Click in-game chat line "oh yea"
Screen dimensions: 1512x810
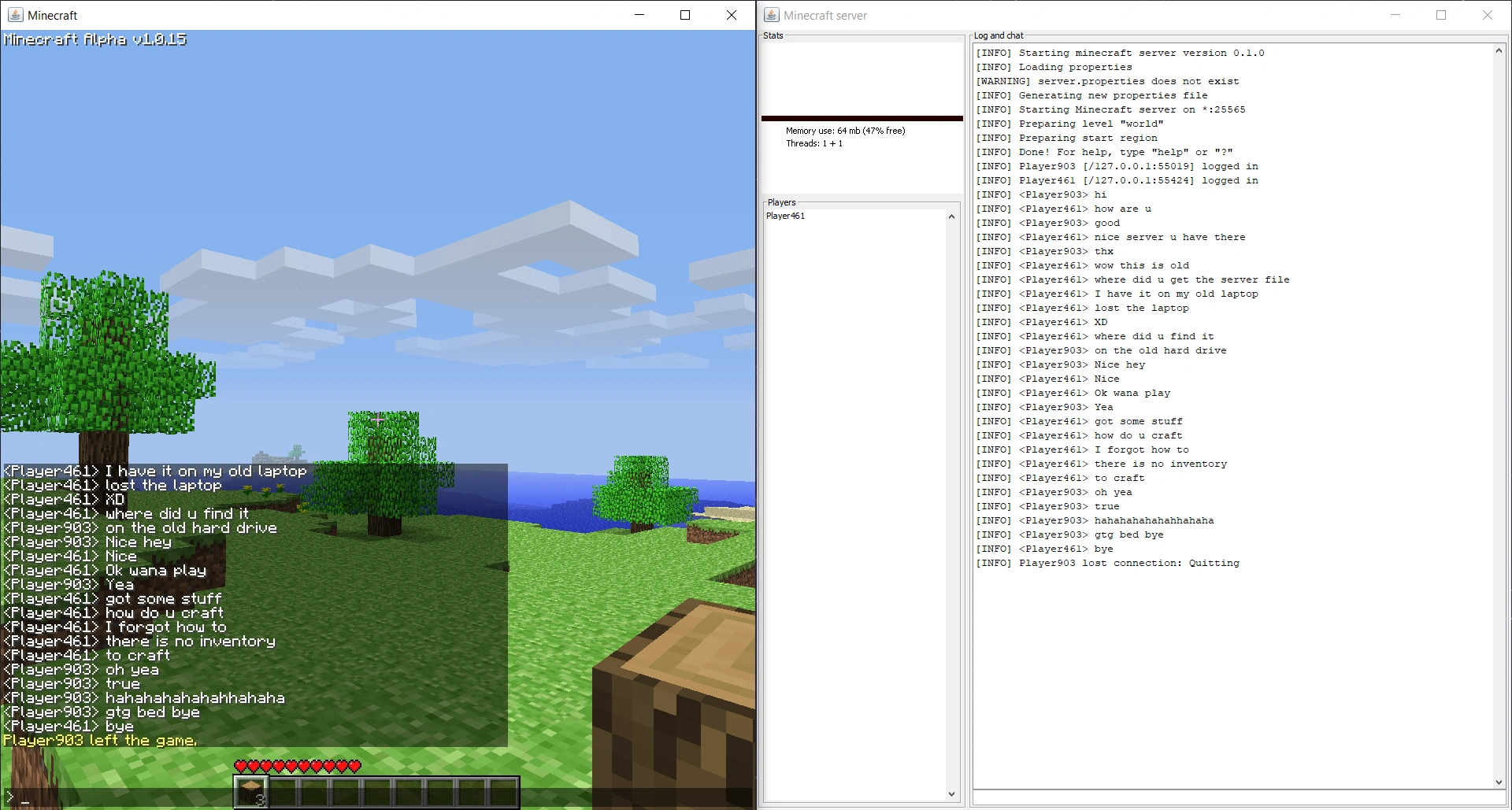pyautogui.click(x=81, y=669)
